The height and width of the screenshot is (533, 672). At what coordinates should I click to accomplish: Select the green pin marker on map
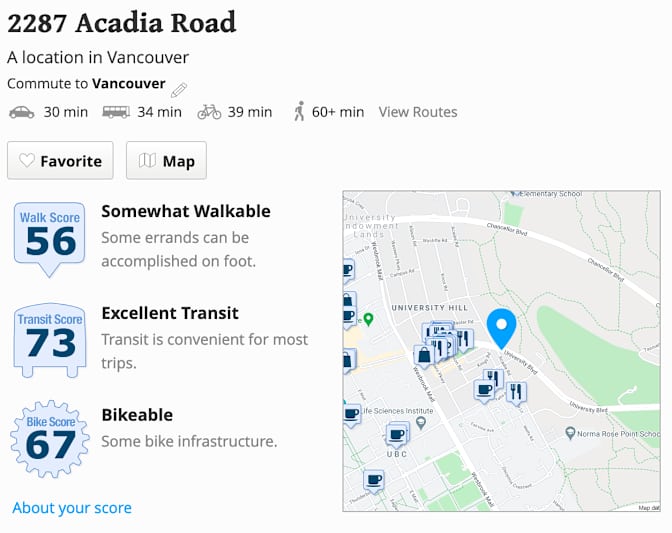click(x=368, y=320)
